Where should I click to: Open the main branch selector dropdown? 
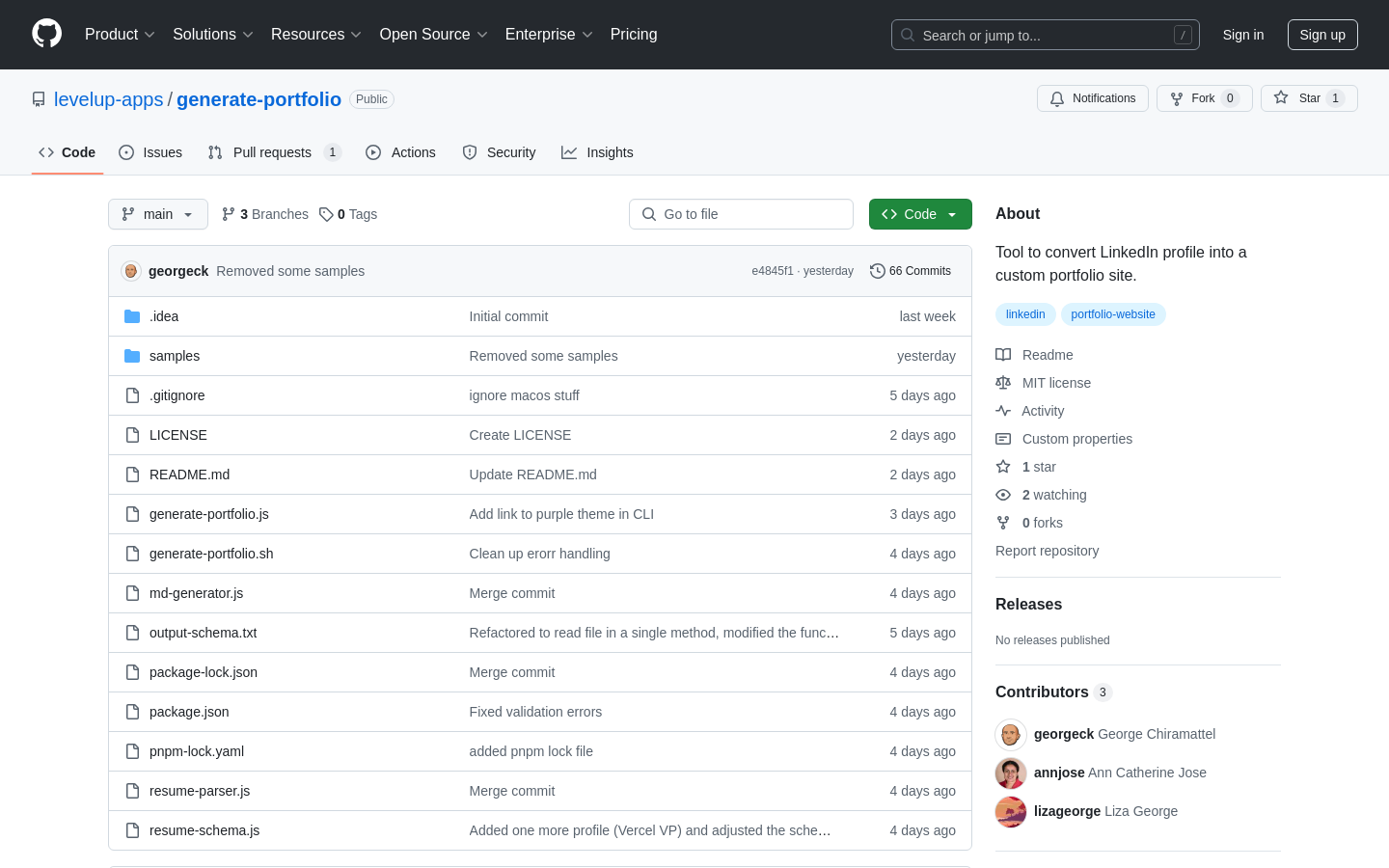click(158, 214)
